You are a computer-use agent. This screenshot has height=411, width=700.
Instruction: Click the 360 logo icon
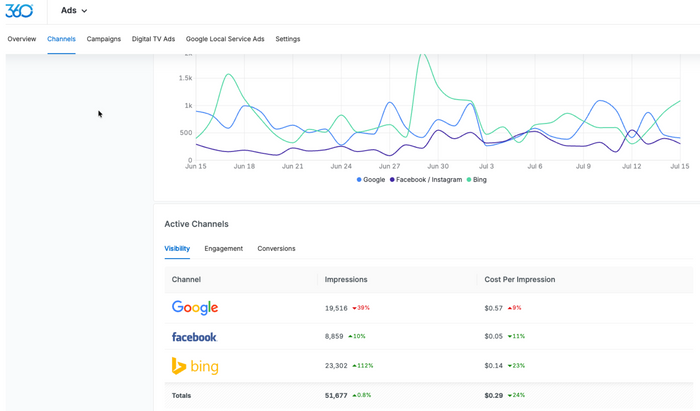click(x=19, y=11)
